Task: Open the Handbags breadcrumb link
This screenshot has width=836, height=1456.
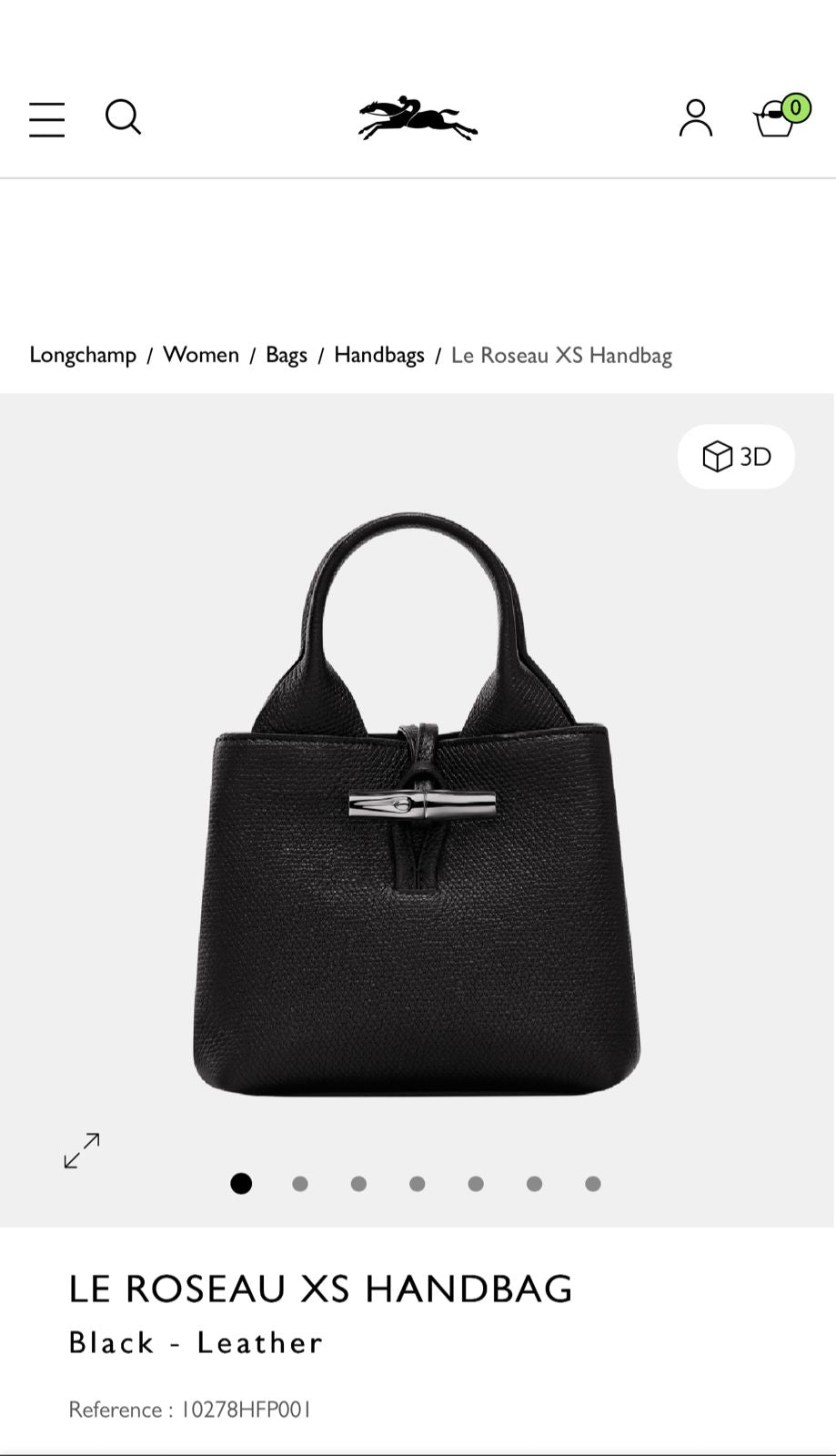Action: point(379,355)
